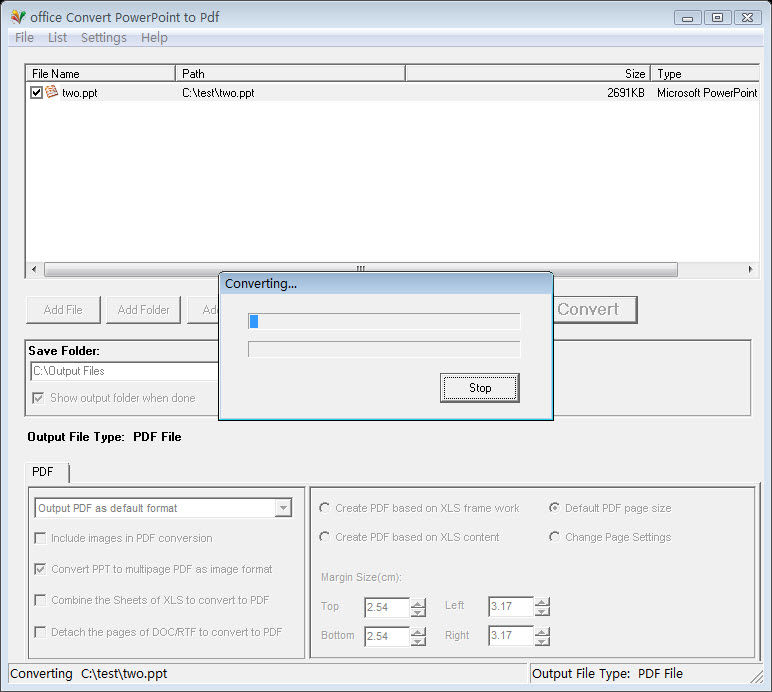
Task: Click status bar text Converting C:\test\two.ppt
Action: pyautogui.click(x=89, y=673)
